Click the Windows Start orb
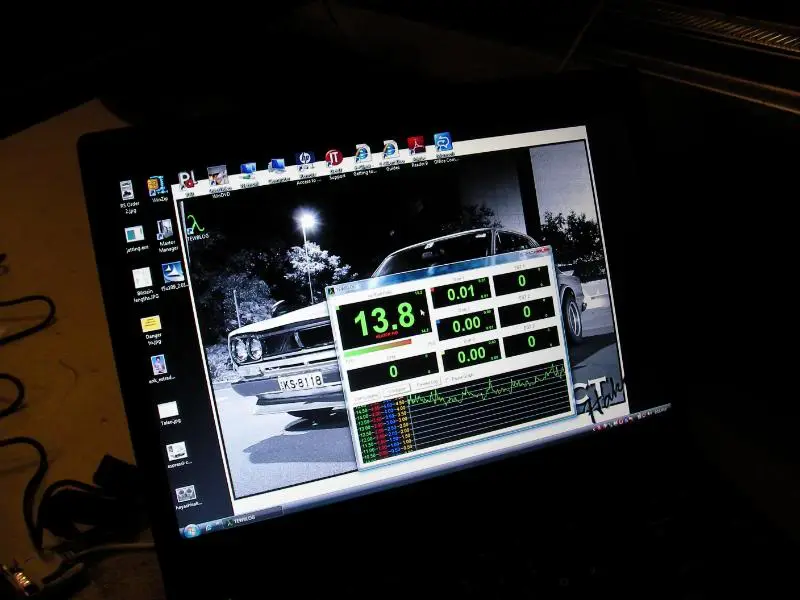The height and width of the screenshot is (600, 800). [191, 531]
